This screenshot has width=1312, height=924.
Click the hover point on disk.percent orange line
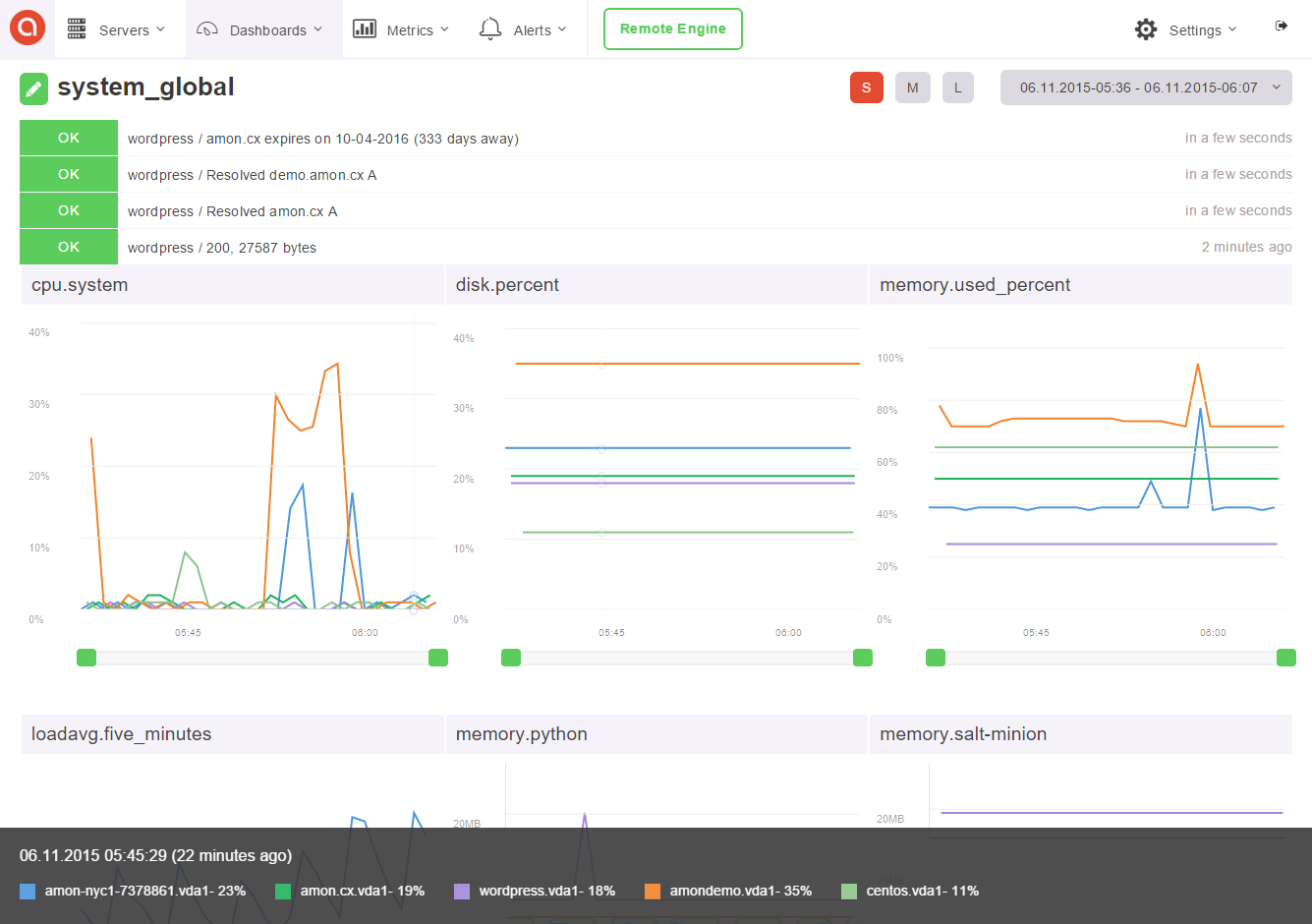(x=601, y=364)
